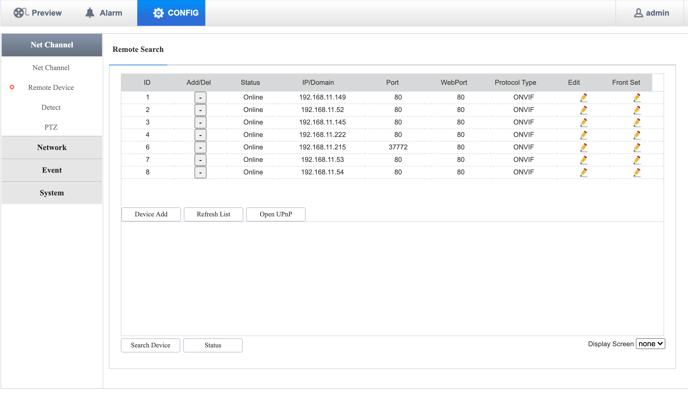The image size is (688, 397).
Task: Open the Display Screen dropdown
Action: [x=651, y=344]
